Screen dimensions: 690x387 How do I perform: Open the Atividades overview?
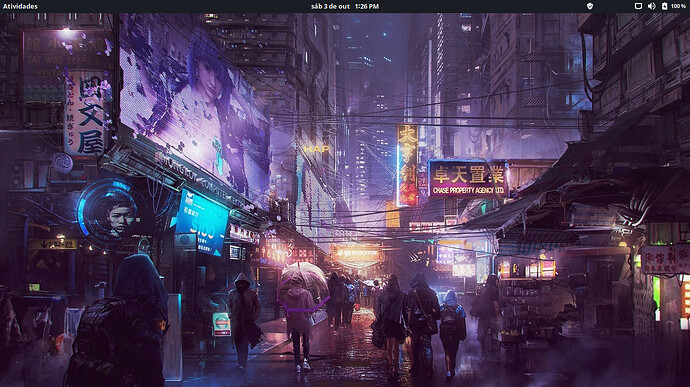tap(20, 6)
